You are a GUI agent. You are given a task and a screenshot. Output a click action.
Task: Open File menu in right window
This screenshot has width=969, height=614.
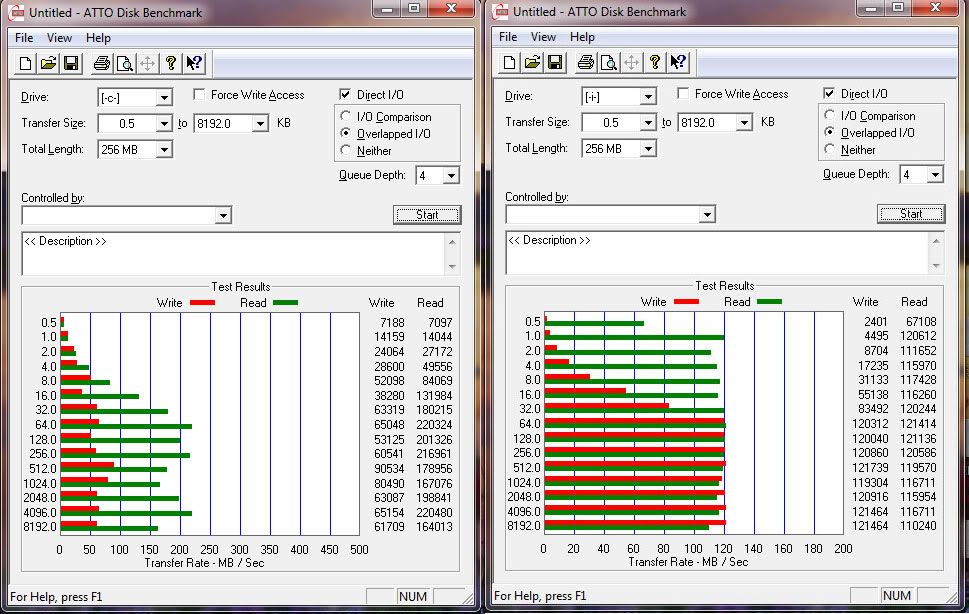508,36
